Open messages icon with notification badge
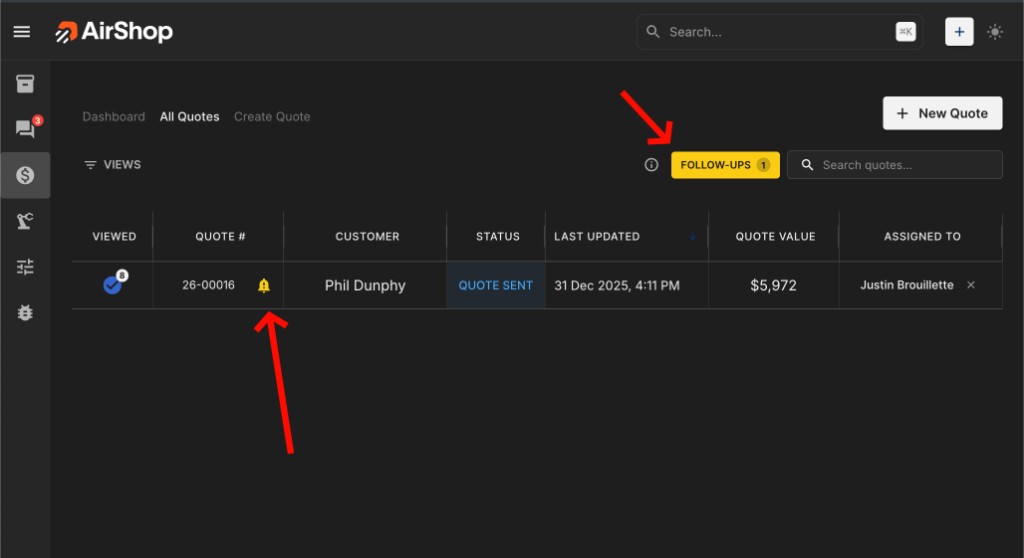This screenshot has height=558, width=1024. coord(25,129)
